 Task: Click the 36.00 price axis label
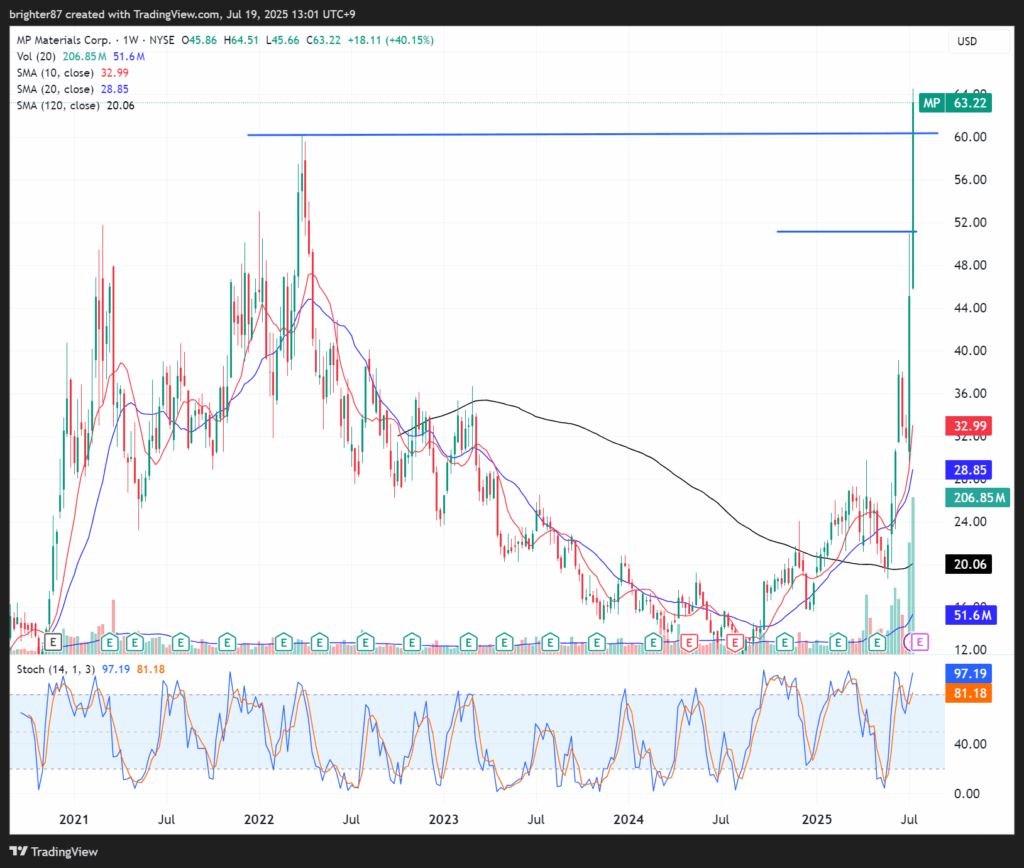(970, 393)
